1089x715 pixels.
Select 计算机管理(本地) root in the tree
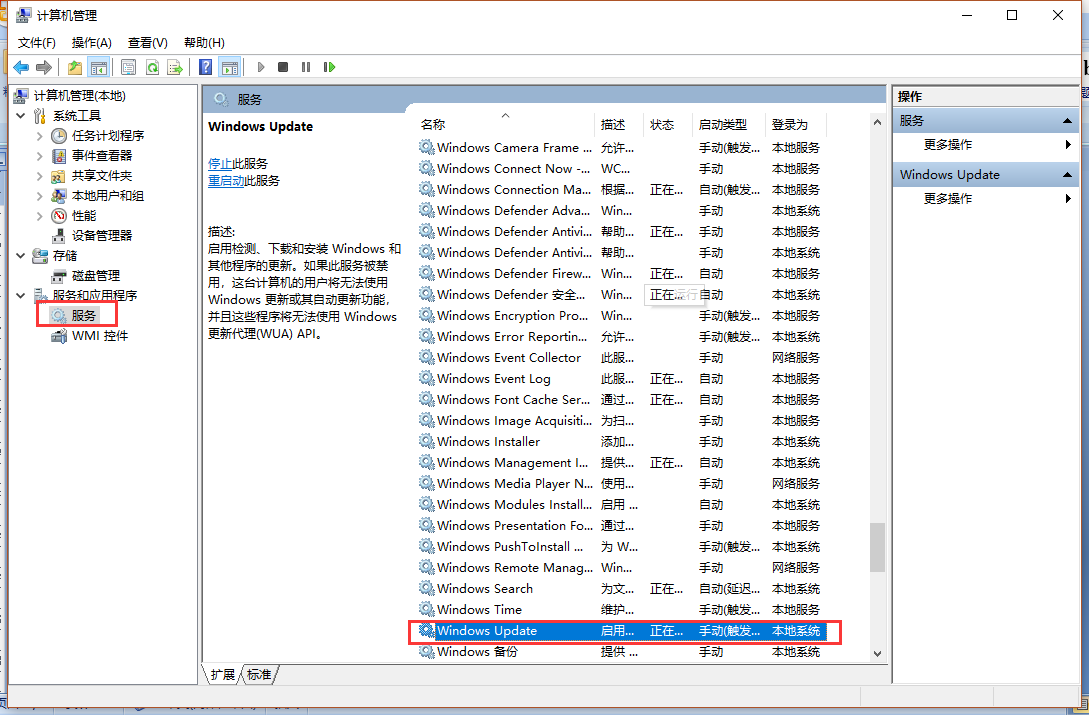pos(79,96)
